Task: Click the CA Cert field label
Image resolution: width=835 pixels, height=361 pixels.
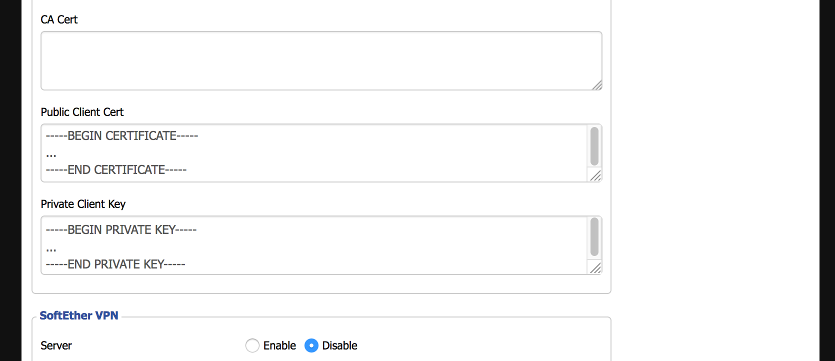Action: tap(59, 20)
